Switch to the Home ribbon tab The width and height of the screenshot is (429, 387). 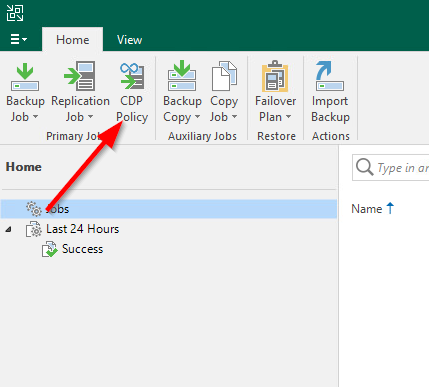point(73,40)
